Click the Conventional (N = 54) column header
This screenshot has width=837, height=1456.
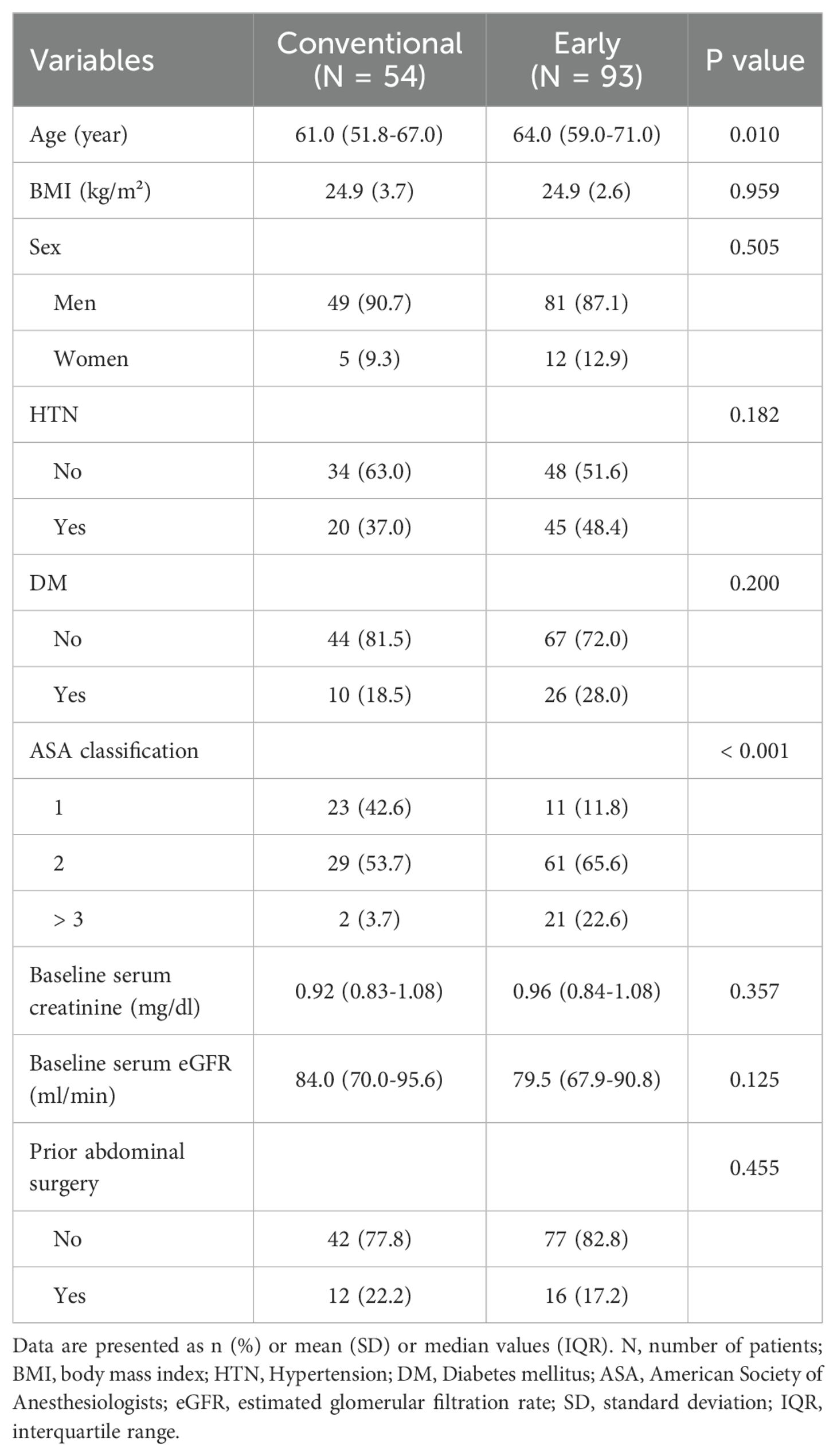click(369, 60)
